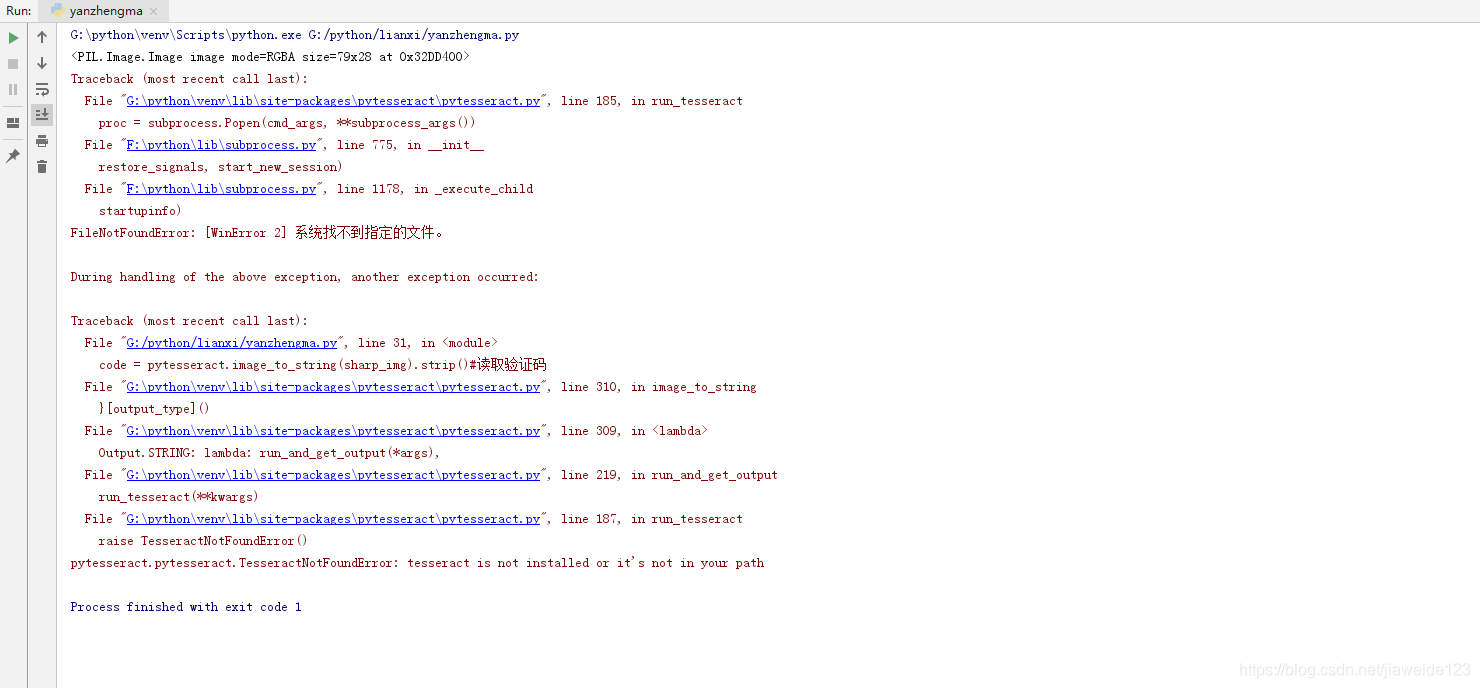Open the Restore Layout icon in Run panel

(13, 123)
